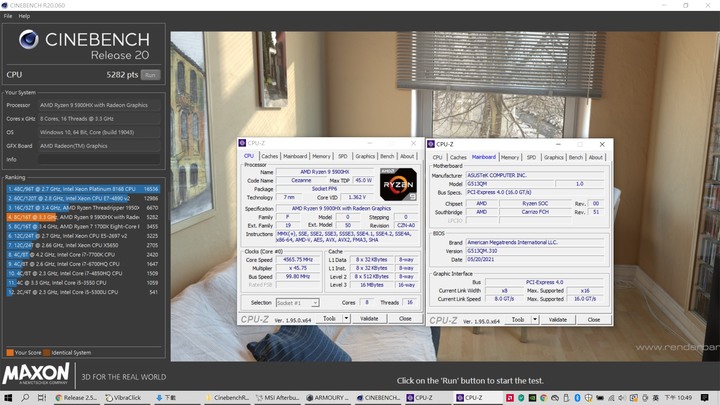
Task: Open Task View from taskbar
Action: tap(42, 398)
